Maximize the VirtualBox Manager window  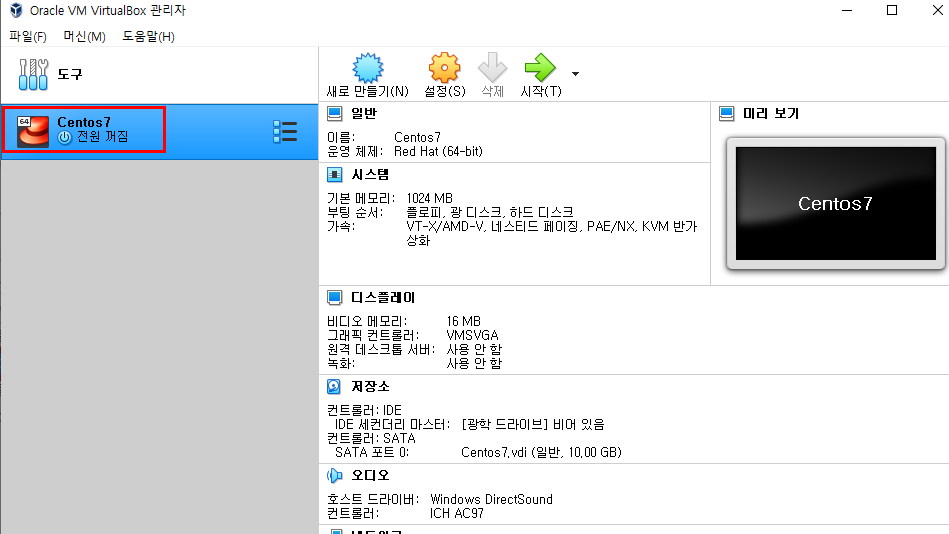click(x=892, y=10)
